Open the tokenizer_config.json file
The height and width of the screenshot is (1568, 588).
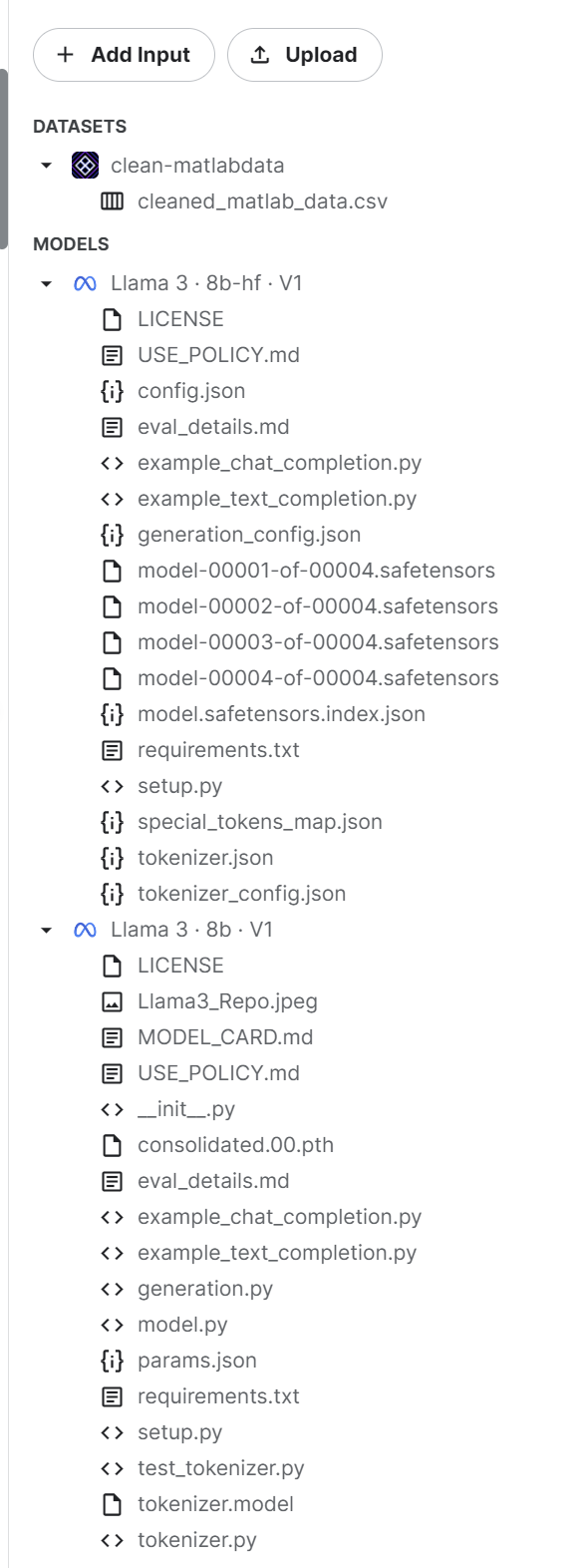243,893
